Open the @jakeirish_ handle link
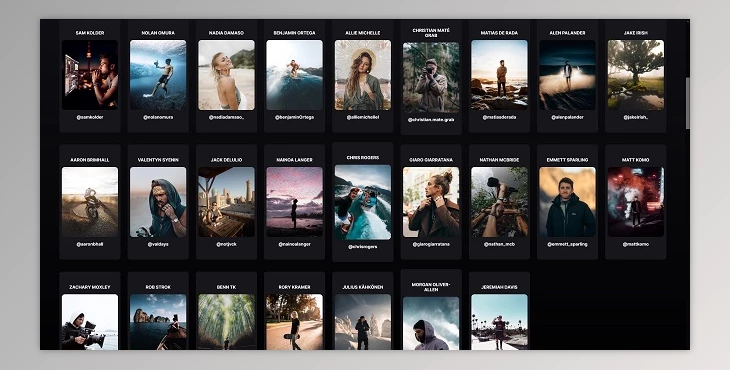Screen dimensions: 730x370 636,117
